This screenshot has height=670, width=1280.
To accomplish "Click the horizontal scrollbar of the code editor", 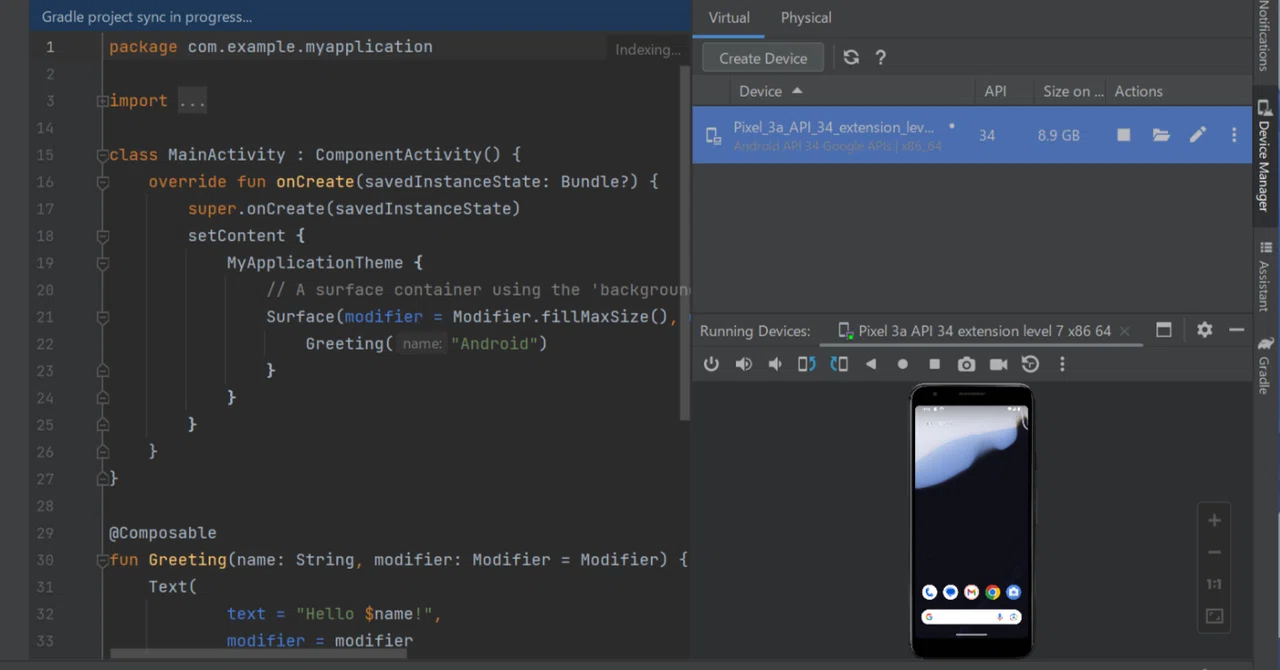I will 258,654.
